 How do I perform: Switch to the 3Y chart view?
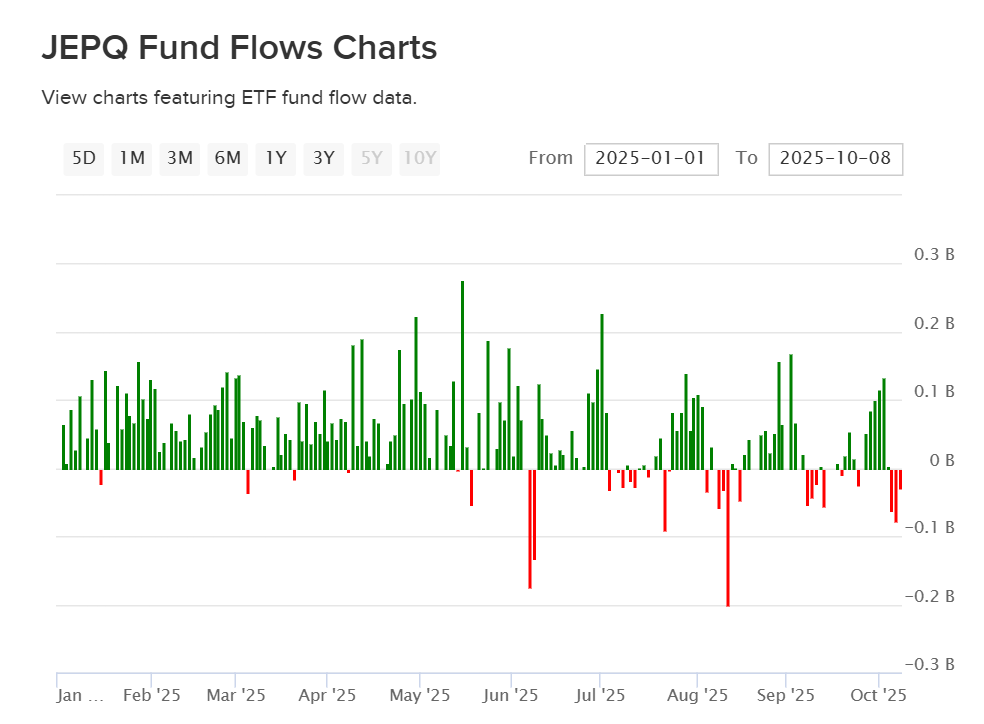point(323,158)
